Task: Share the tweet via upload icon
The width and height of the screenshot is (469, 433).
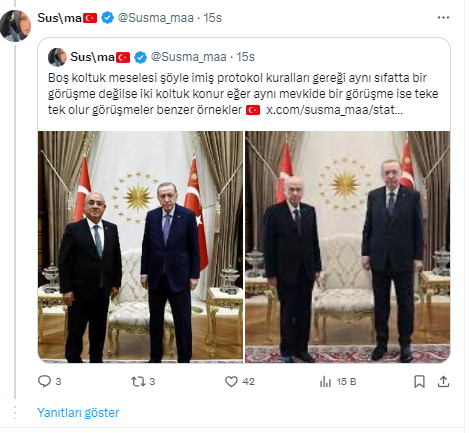Action: pyautogui.click(x=443, y=382)
